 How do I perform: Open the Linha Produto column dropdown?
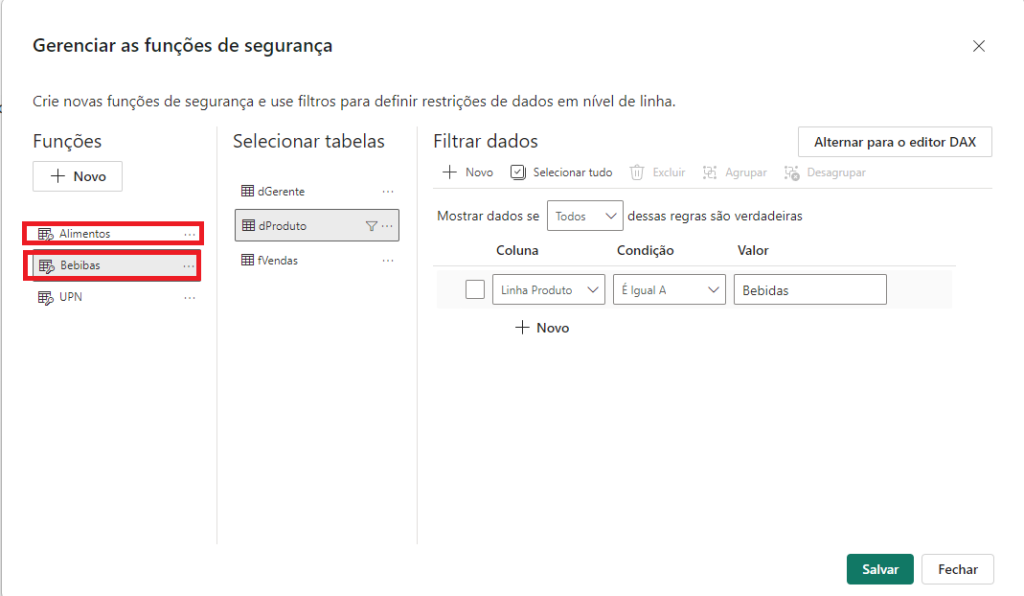pyautogui.click(x=548, y=289)
